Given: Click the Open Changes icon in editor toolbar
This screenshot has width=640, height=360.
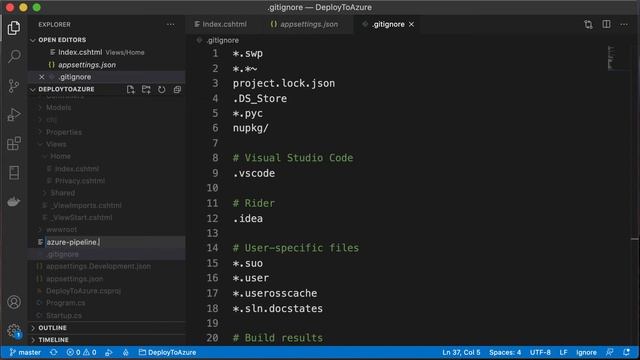Looking at the screenshot, I should point(588,24).
